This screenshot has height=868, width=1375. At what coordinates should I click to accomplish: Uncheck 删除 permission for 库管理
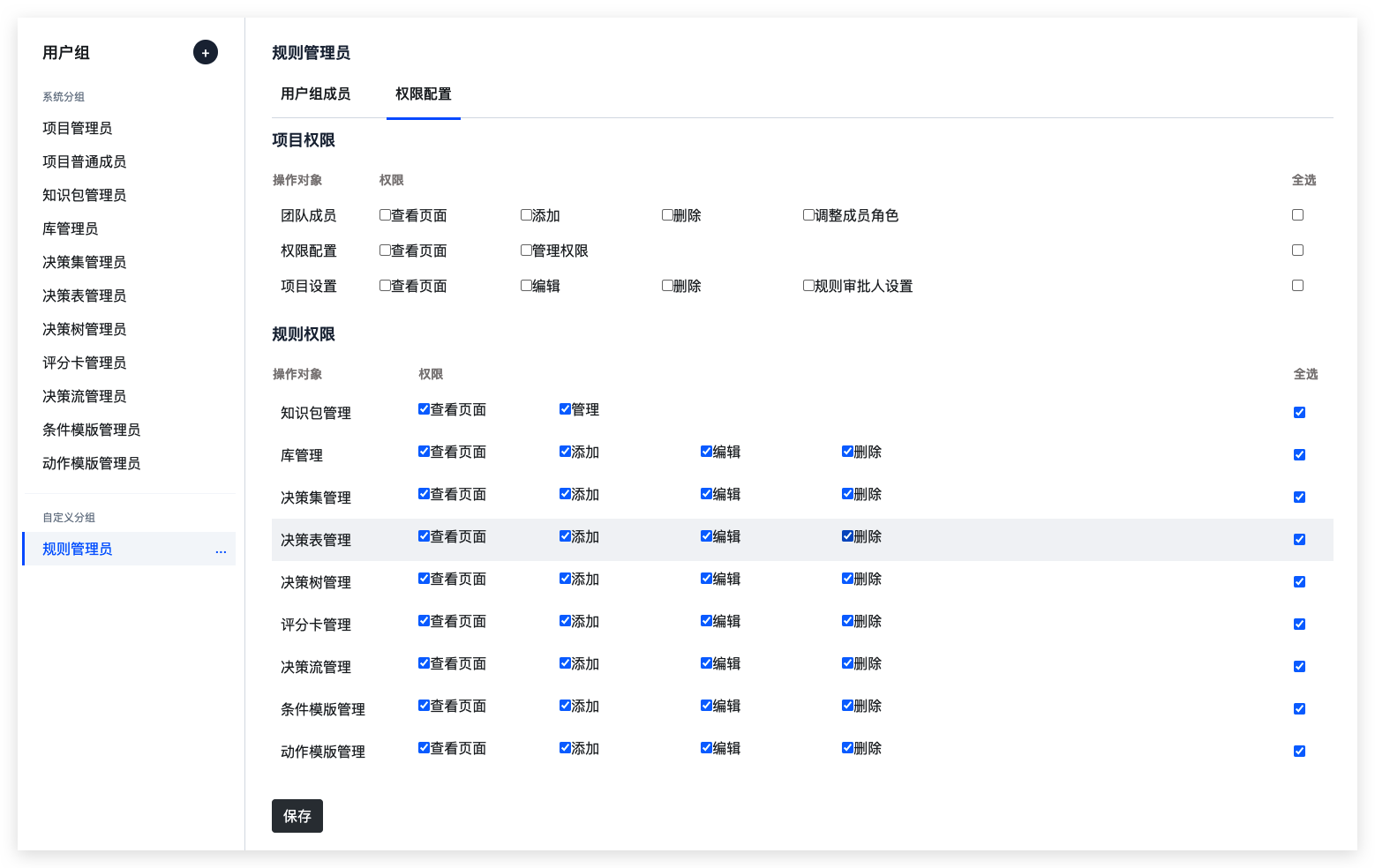pyautogui.click(x=847, y=452)
